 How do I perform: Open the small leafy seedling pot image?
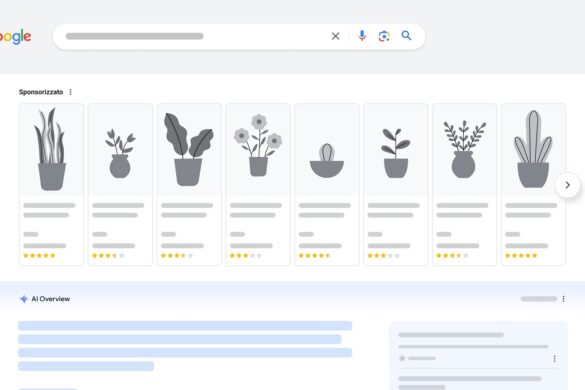coord(395,149)
